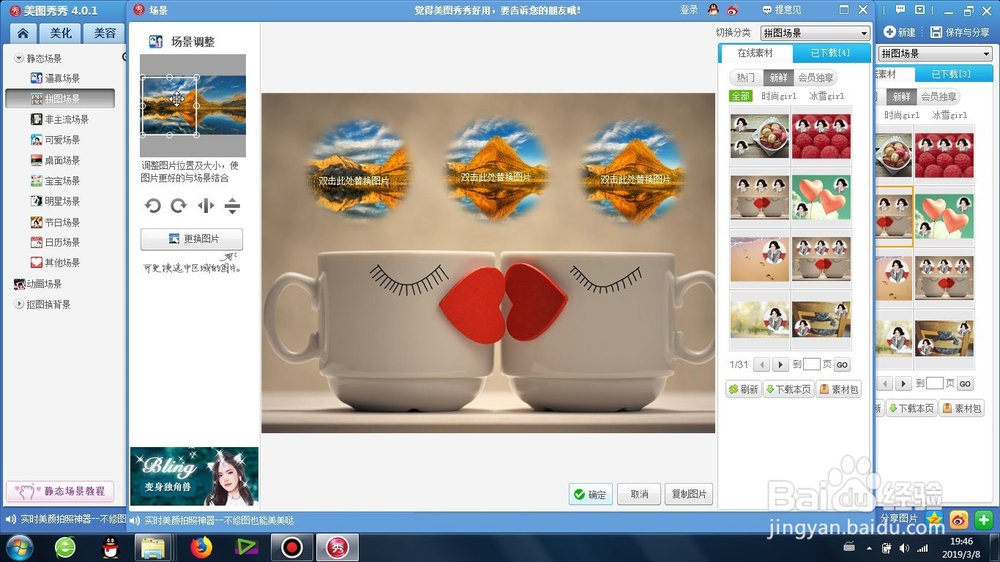Click the page number input in the dialog
Viewport: 1000px width, 562px height.
pyautogui.click(x=812, y=364)
